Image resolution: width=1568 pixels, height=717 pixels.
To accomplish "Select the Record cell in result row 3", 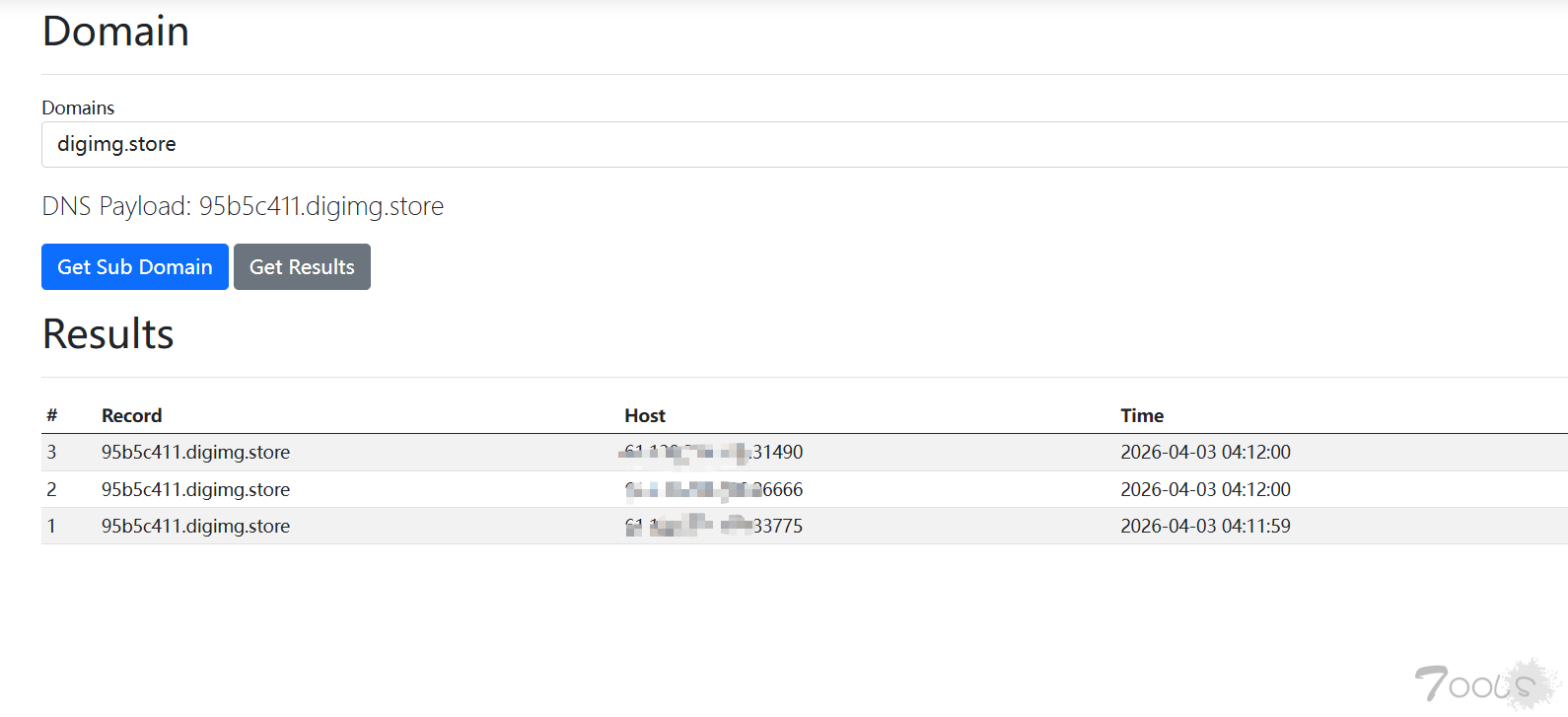I will click(195, 453).
